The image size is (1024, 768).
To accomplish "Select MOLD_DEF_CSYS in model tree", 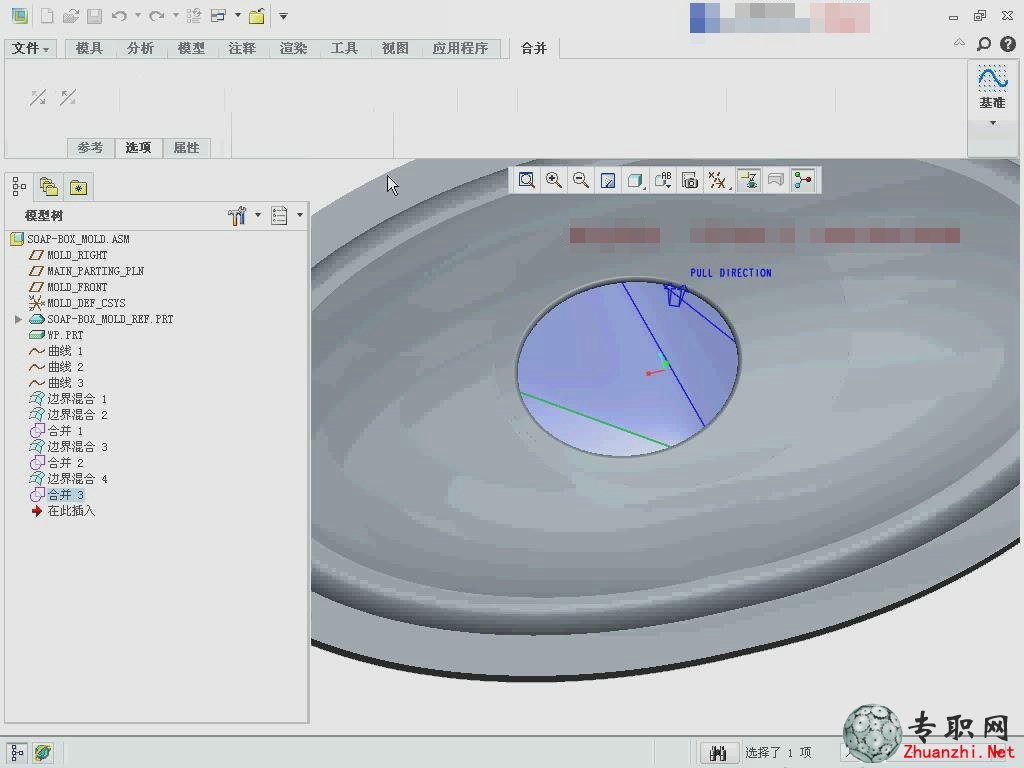I will click(86, 303).
